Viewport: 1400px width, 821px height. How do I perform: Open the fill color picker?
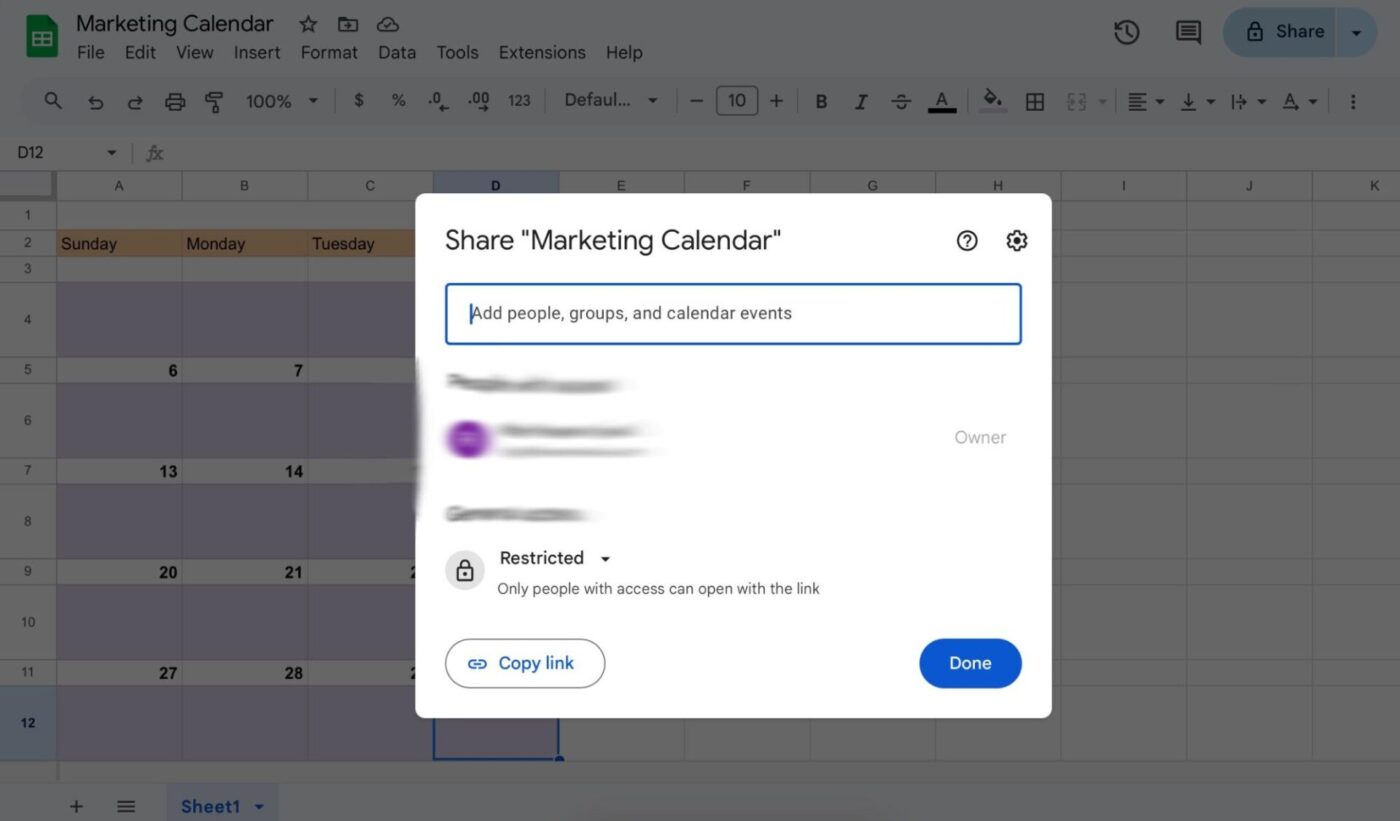coord(992,101)
